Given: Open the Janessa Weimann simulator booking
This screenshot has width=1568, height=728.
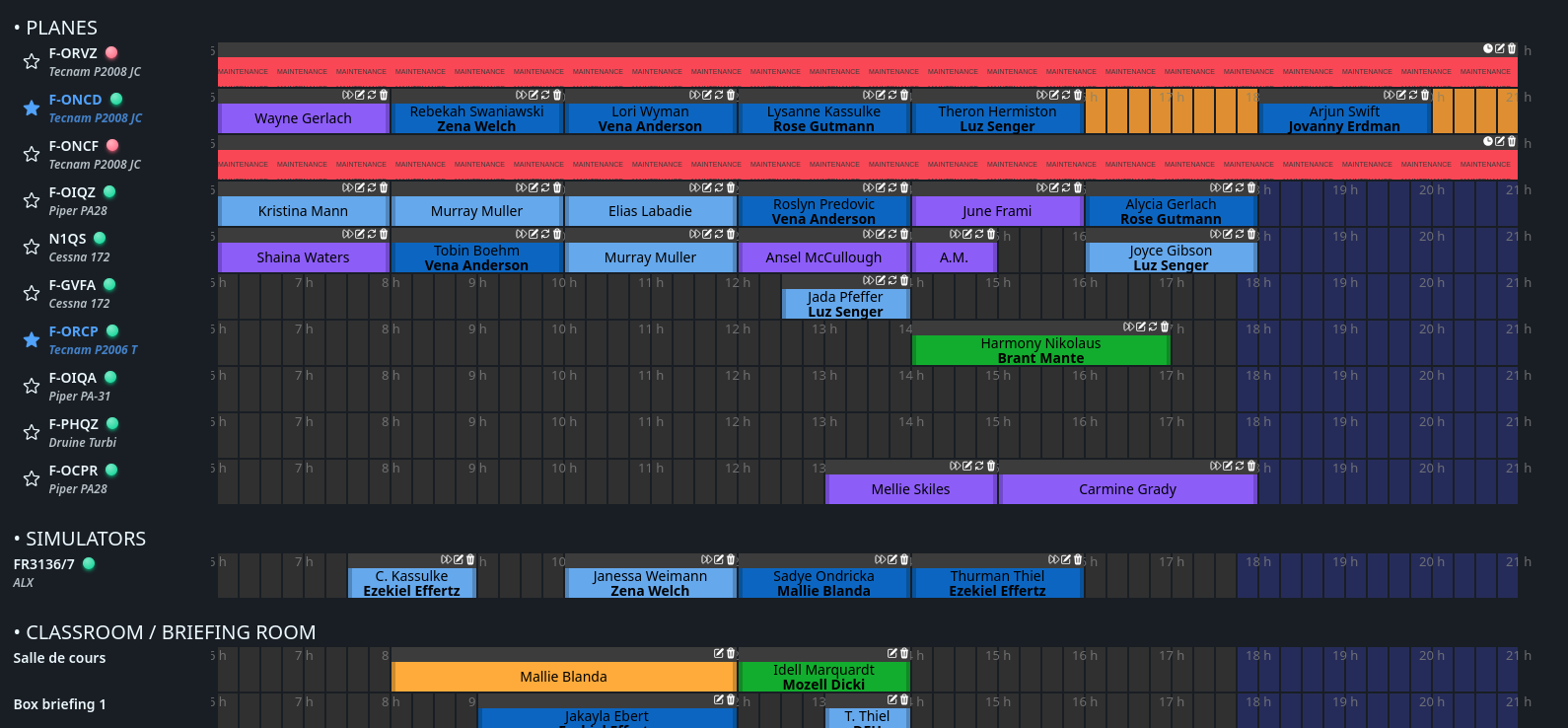Looking at the screenshot, I should (x=650, y=583).
